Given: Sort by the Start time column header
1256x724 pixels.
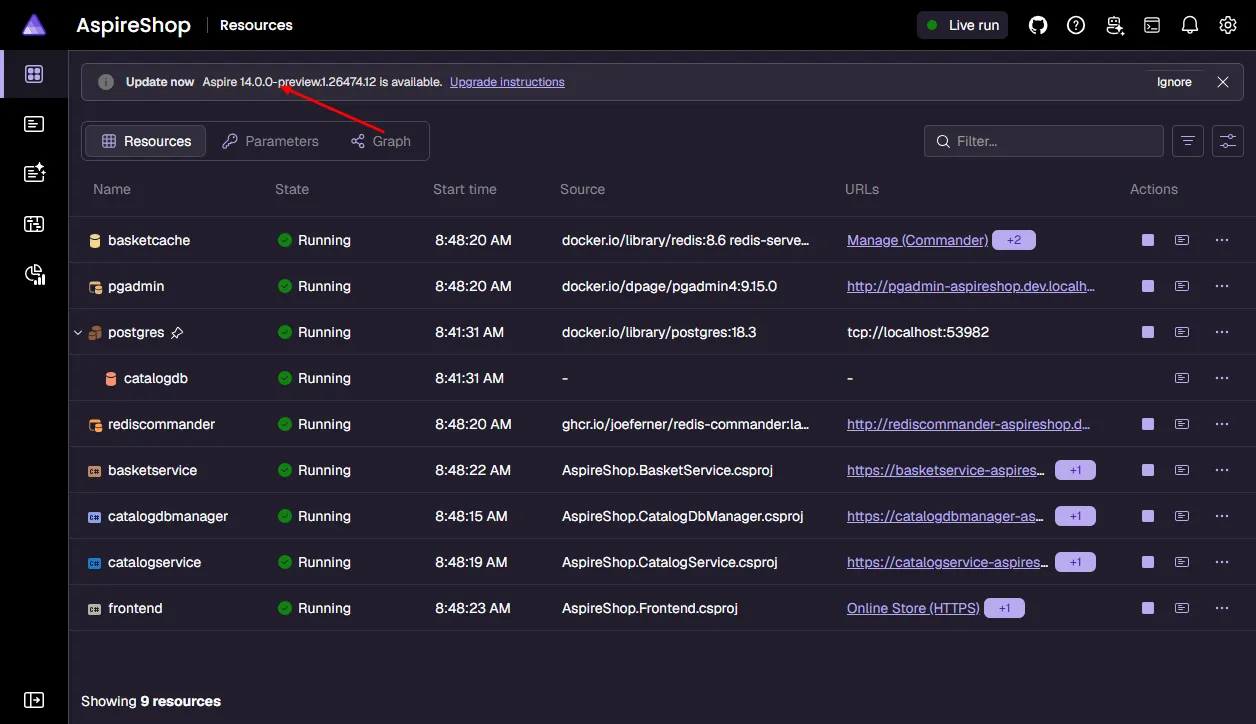Looking at the screenshot, I should [x=465, y=189].
